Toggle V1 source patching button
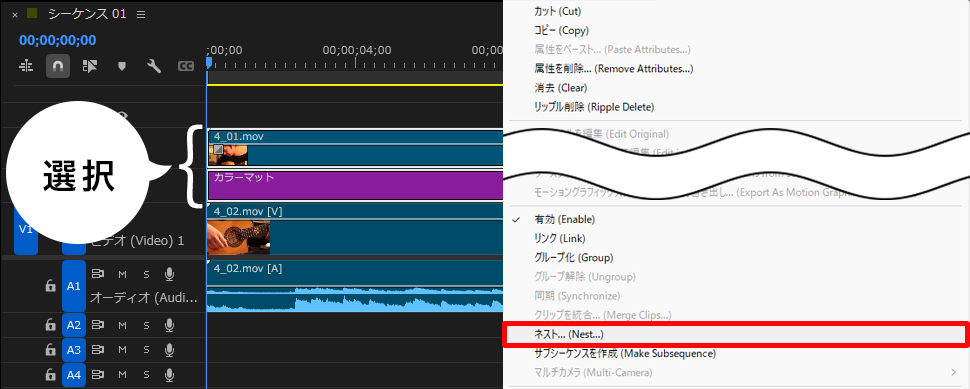This screenshot has width=970, height=389. (26, 229)
